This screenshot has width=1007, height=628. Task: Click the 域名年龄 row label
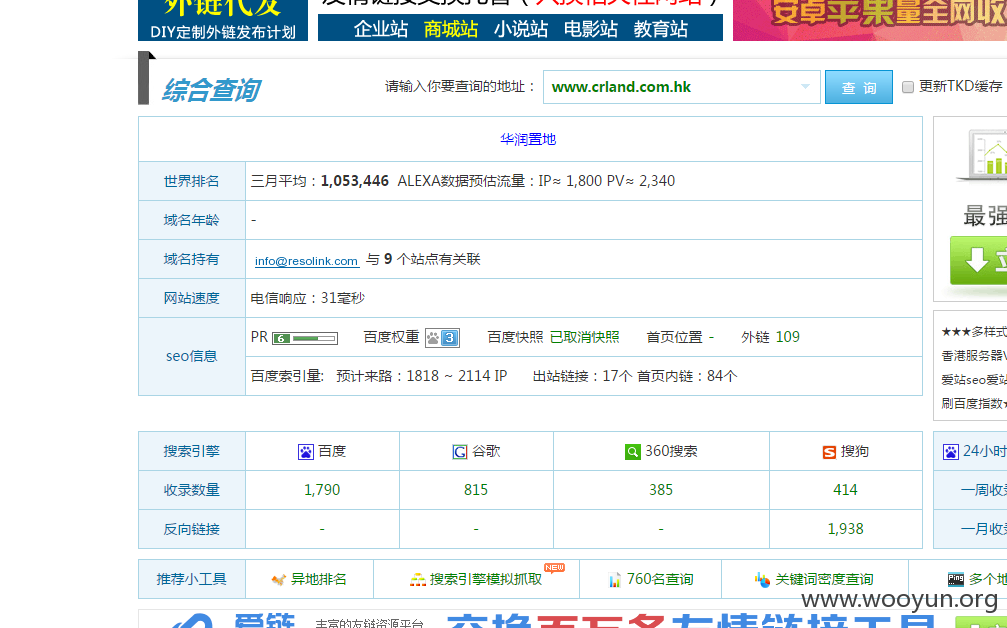click(191, 220)
